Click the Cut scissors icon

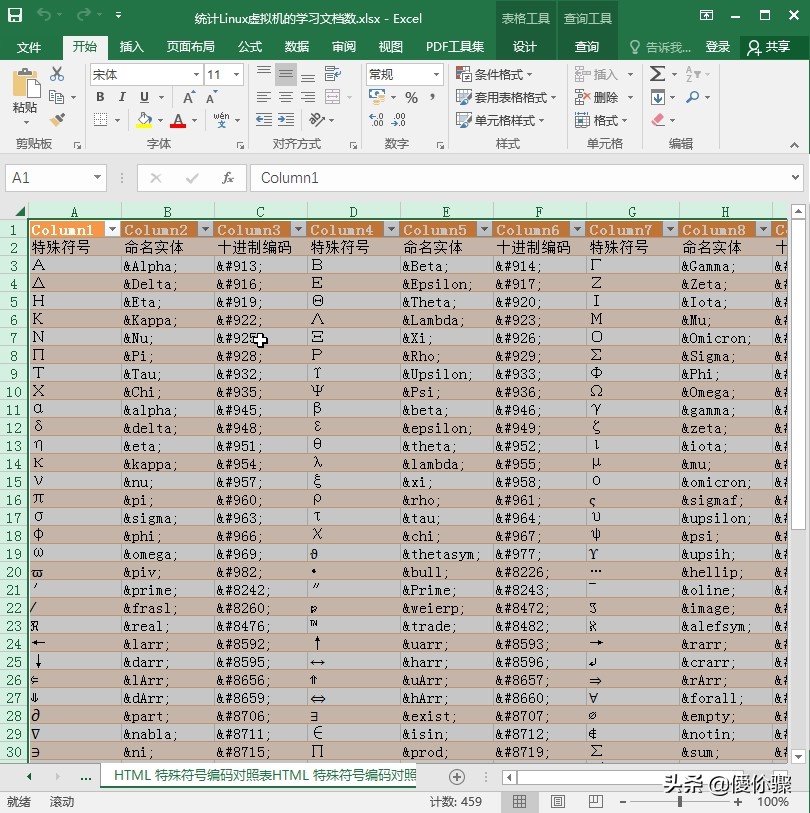click(57, 74)
